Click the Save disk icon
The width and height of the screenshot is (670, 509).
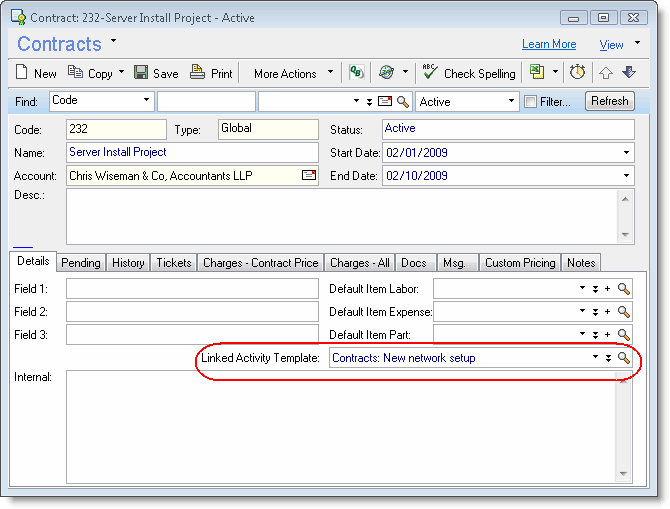click(x=142, y=73)
